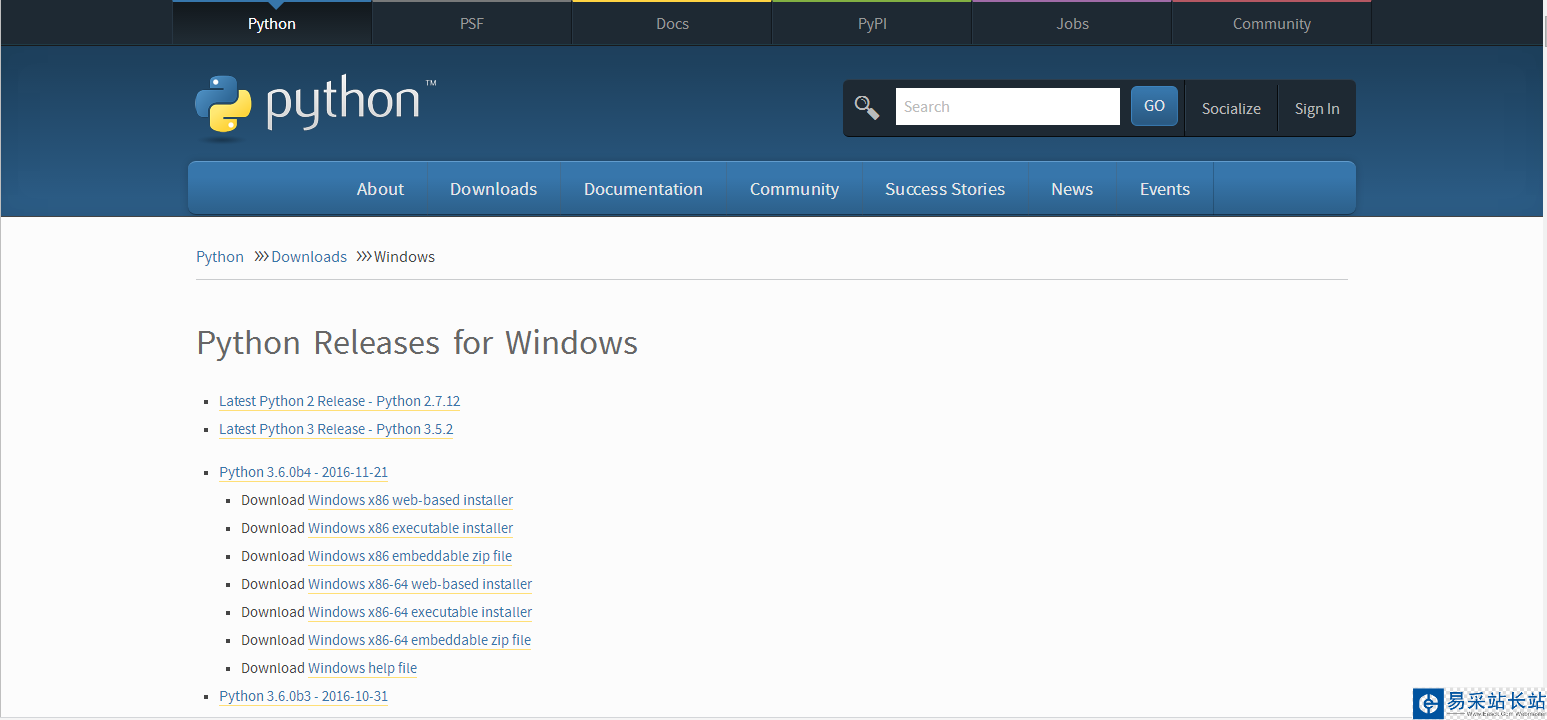Open the Downloads navigation menu
The height and width of the screenshot is (720, 1547).
494,189
